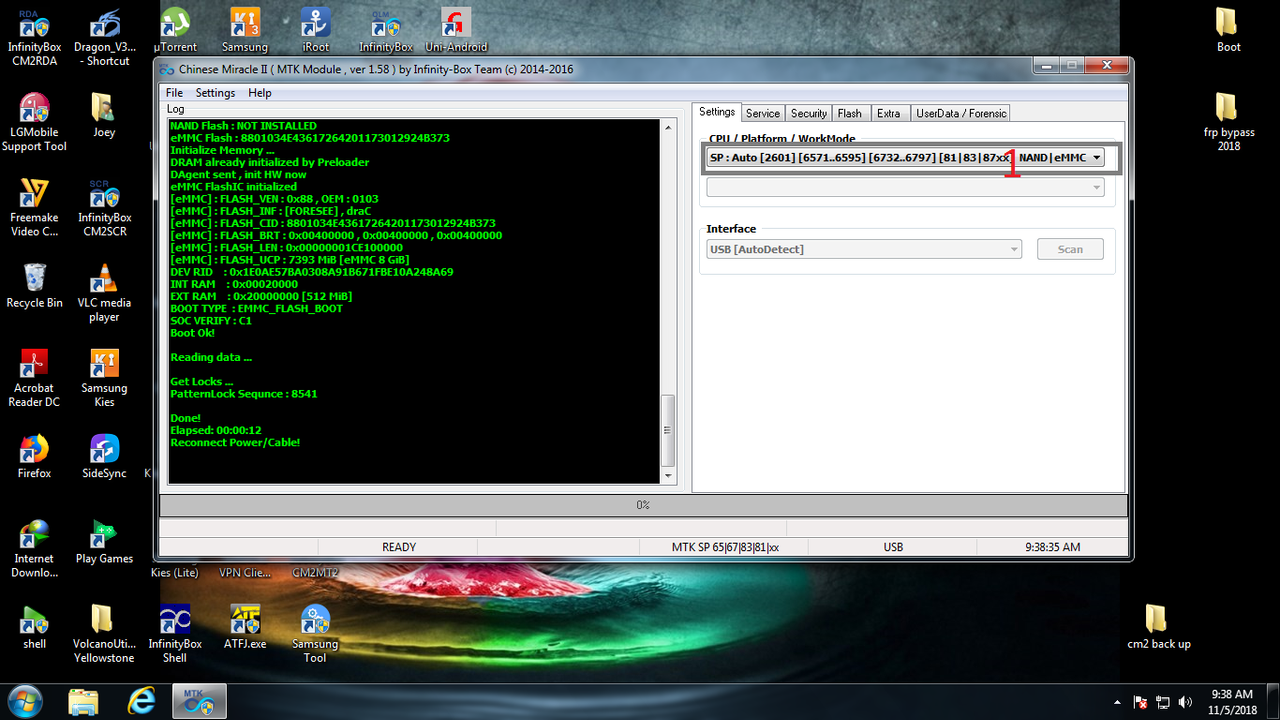Select the shell desktop shortcut
1280x720 pixels.
pos(34,627)
